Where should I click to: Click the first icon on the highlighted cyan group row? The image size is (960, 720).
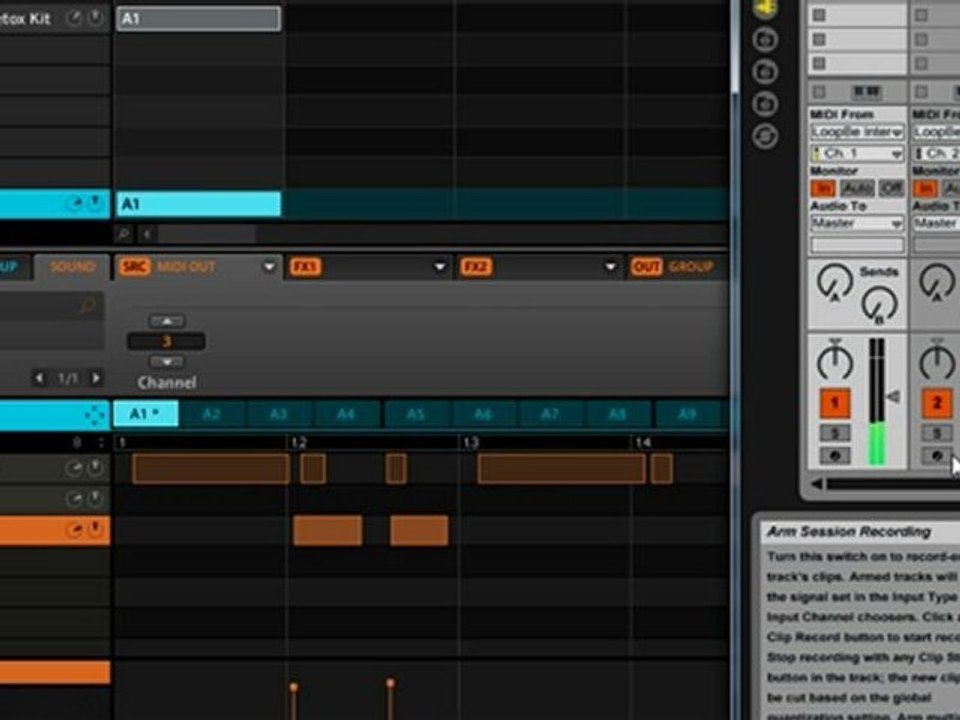click(x=74, y=203)
